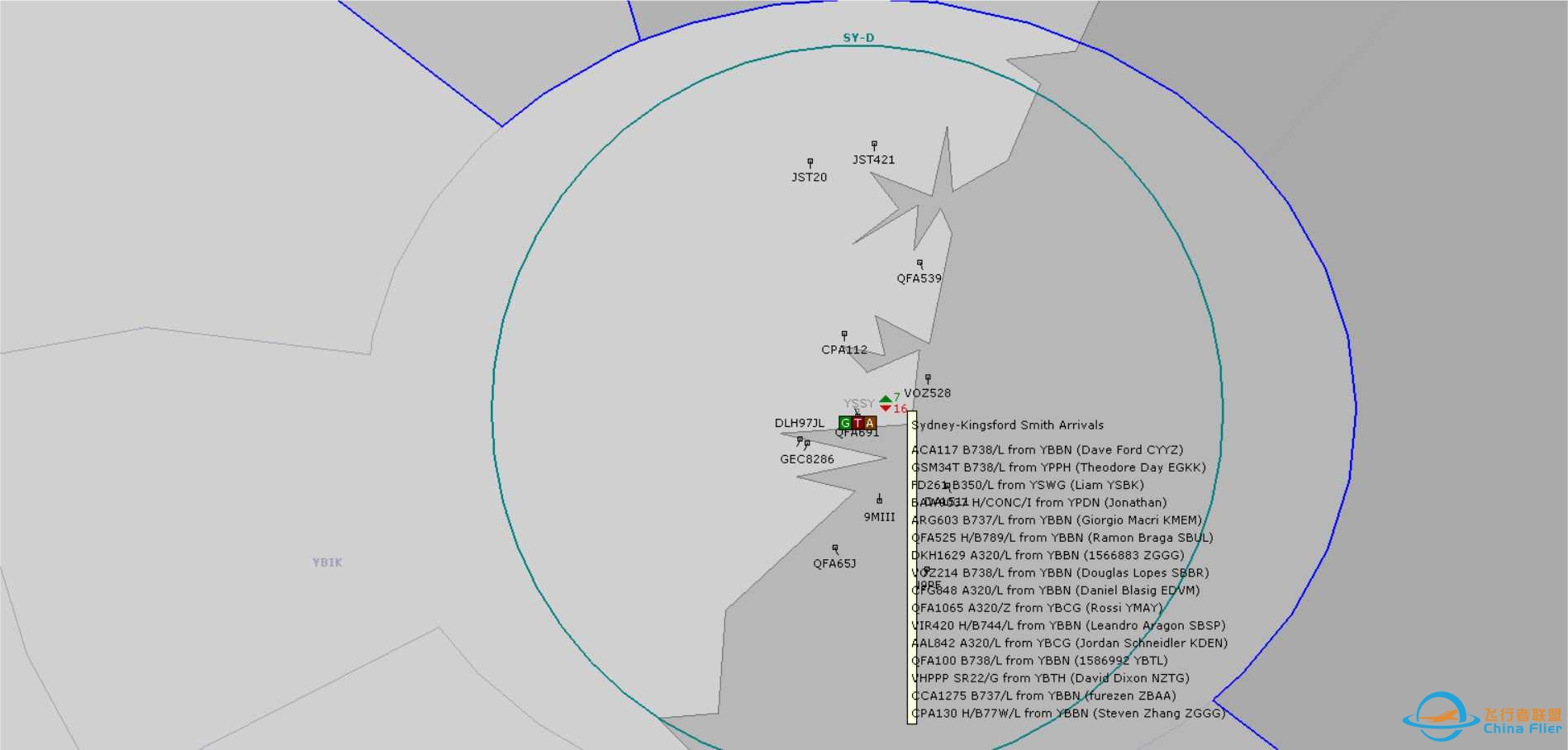
Task: Select the ACA117 B738/L arrival row
Action: (1047, 450)
